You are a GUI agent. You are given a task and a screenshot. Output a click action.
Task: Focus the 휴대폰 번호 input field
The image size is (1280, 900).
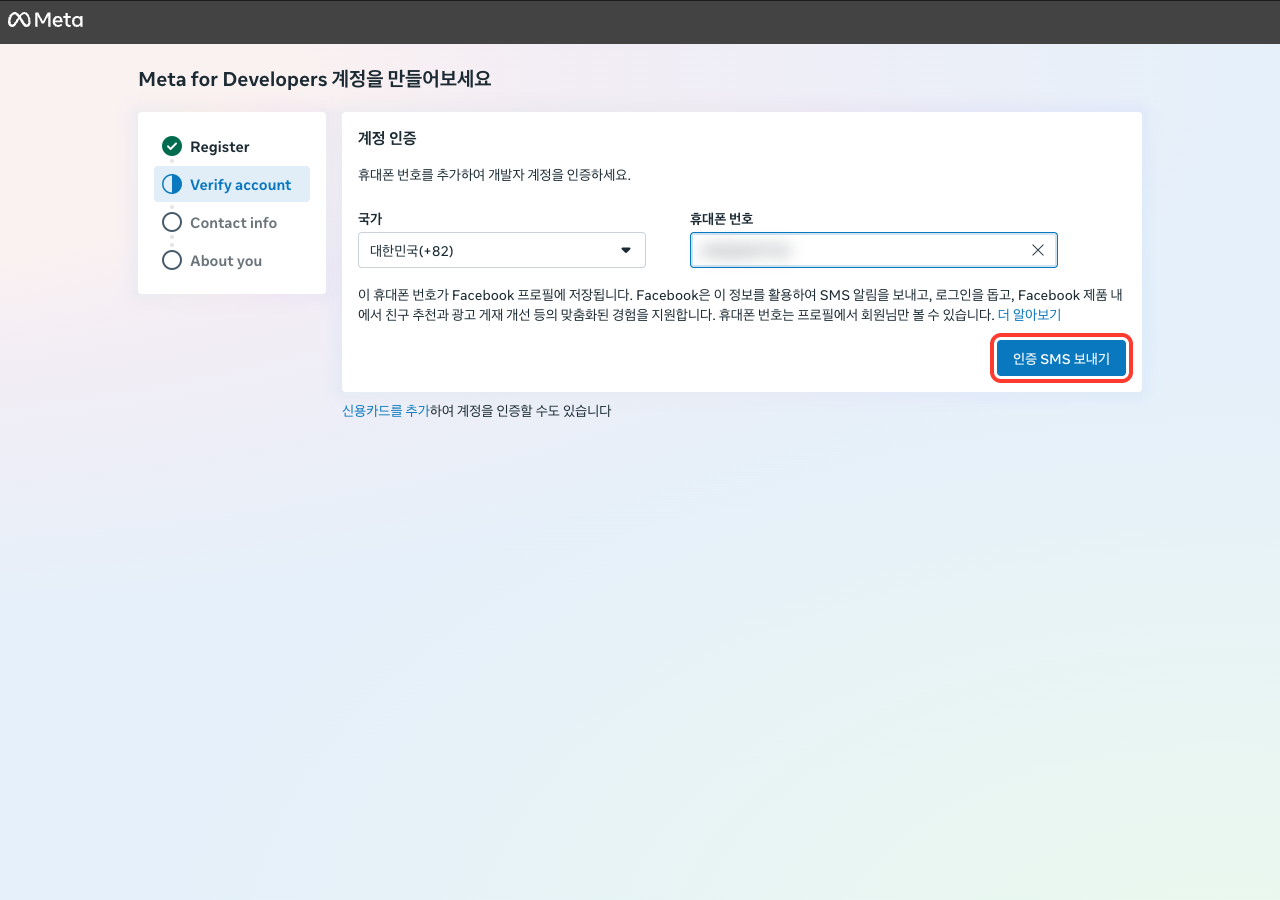tap(873, 250)
